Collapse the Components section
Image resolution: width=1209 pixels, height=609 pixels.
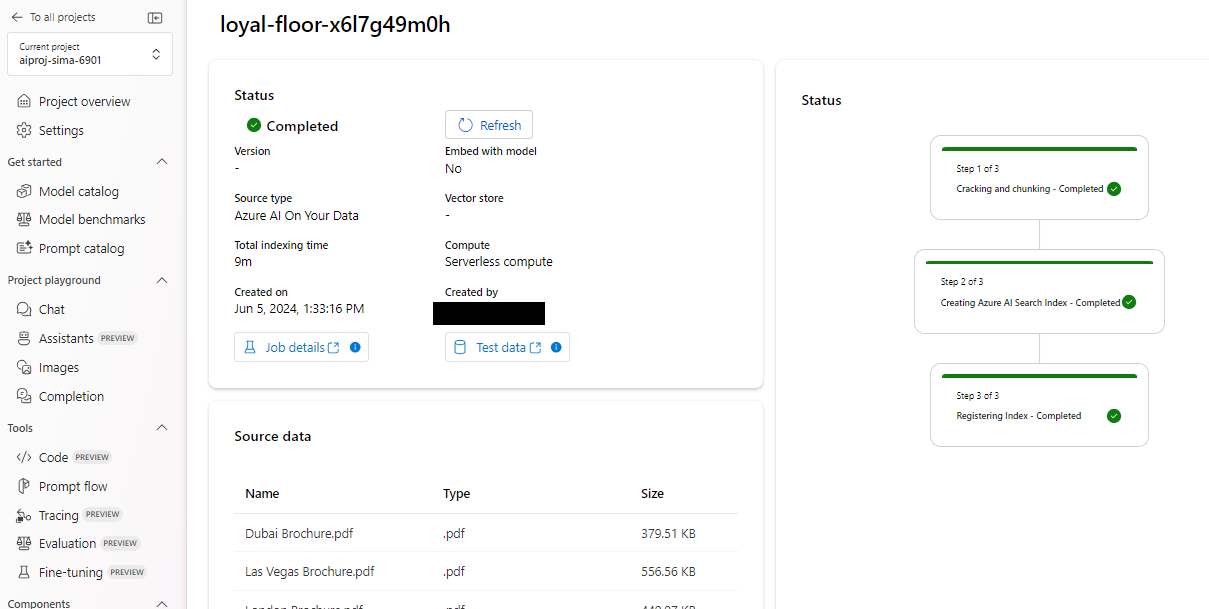tap(162, 603)
